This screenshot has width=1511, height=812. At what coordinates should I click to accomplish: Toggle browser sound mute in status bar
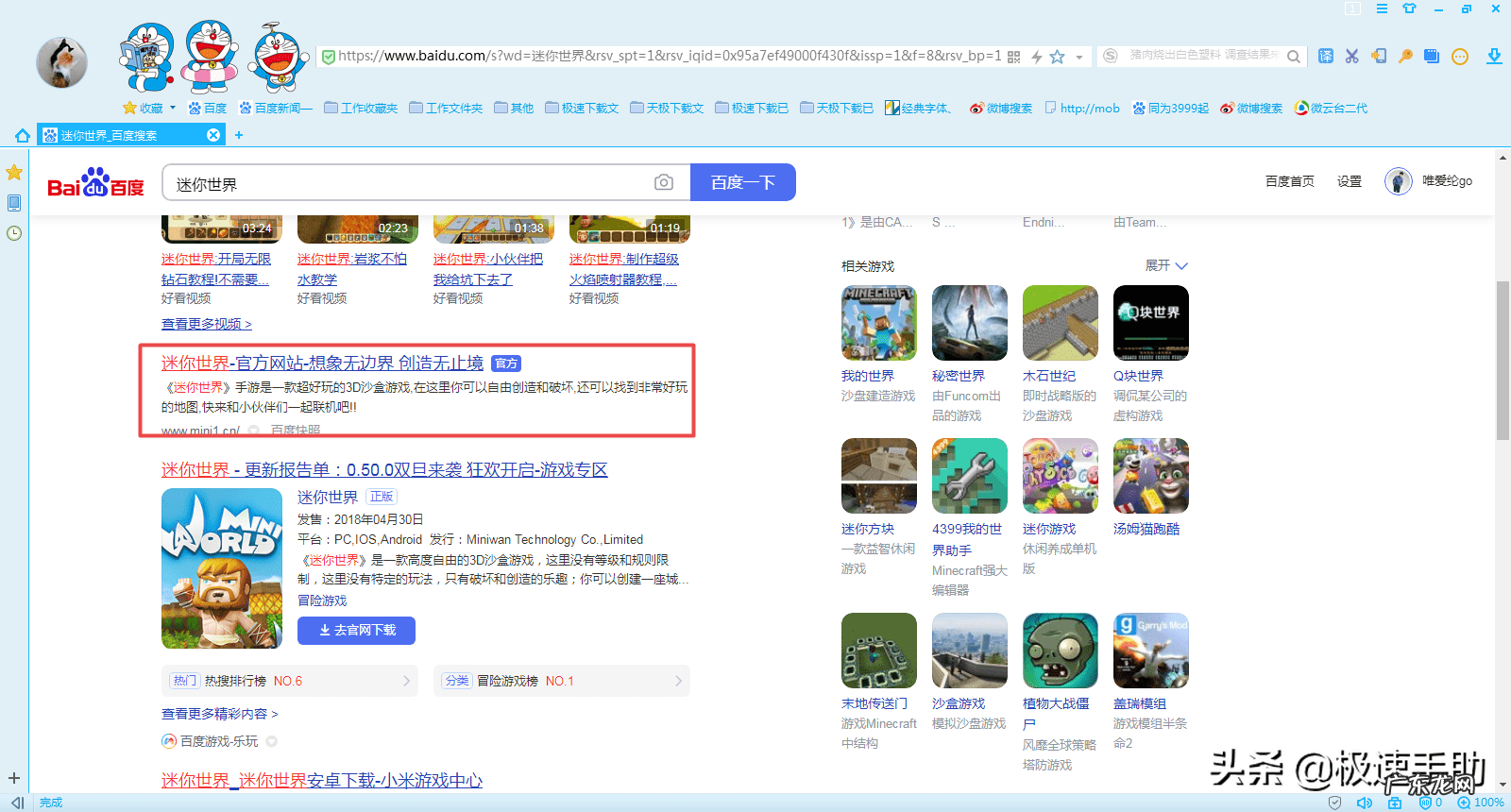(x=1365, y=803)
